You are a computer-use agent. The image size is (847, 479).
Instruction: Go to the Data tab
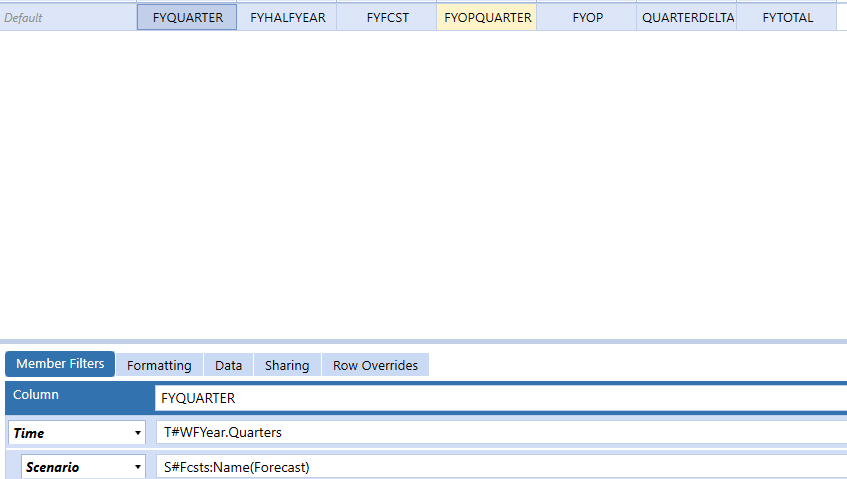click(228, 365)
